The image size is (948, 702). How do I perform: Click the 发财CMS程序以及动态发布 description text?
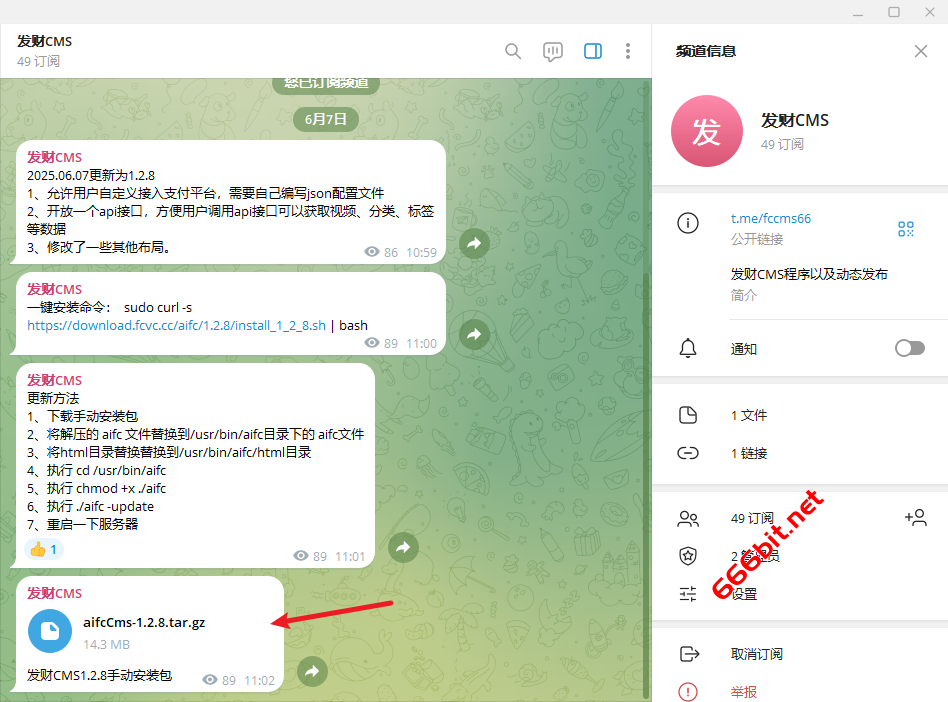click(809, 274)
